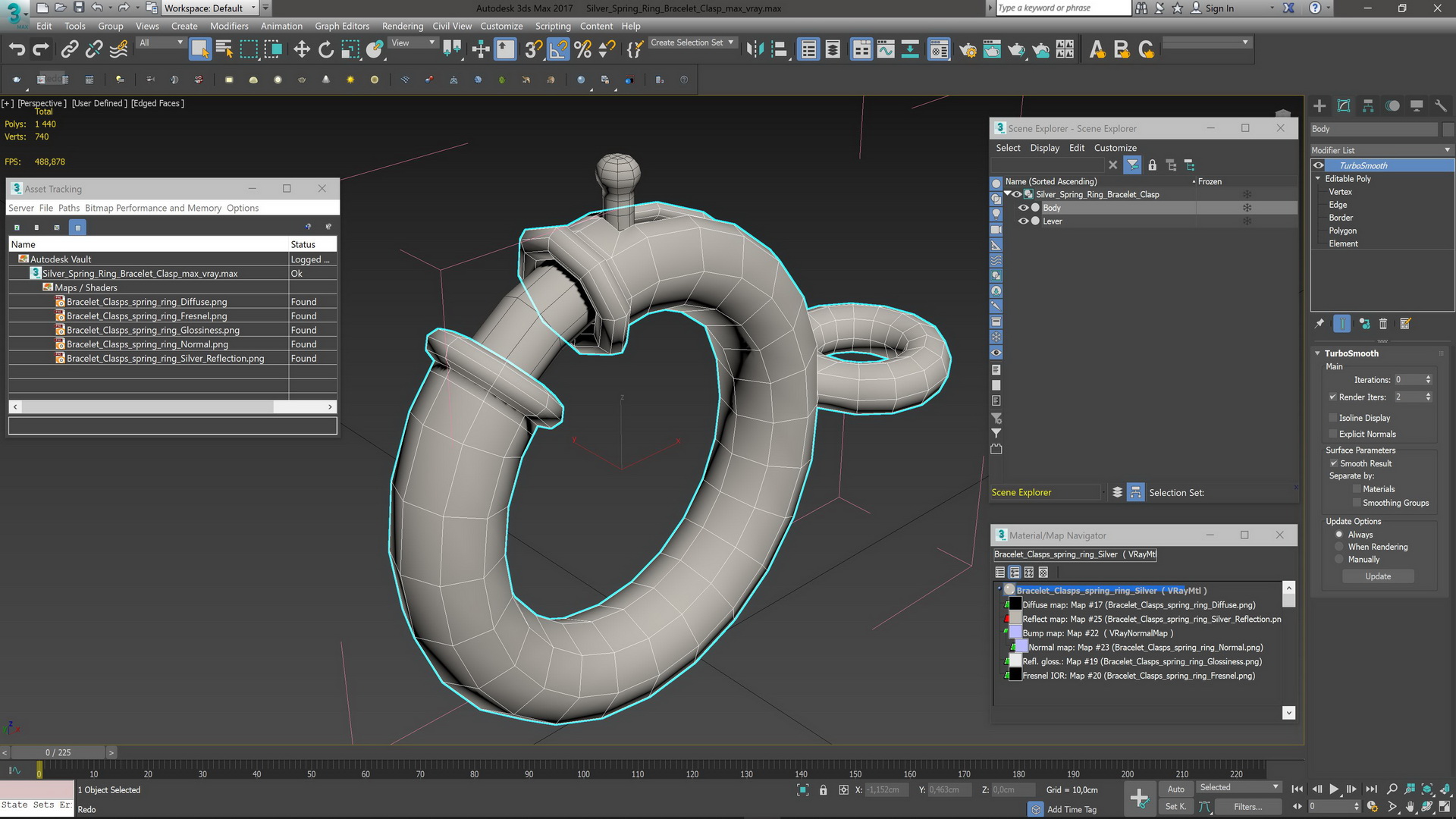1456x819 pixels.
Task: Hide the Lever object eye icon
Action: pyautogui.click(x=1023, y=221)
